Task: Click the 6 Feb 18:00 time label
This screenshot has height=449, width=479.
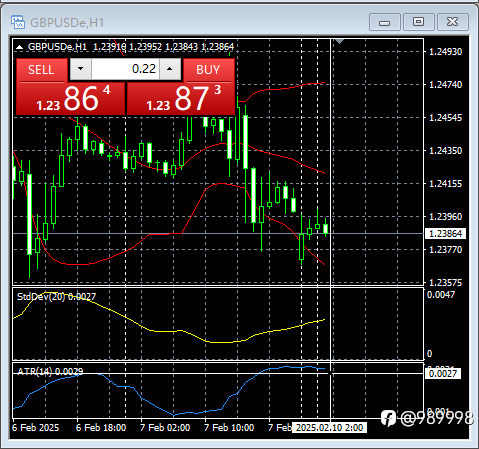Action: tap(101, 428)
